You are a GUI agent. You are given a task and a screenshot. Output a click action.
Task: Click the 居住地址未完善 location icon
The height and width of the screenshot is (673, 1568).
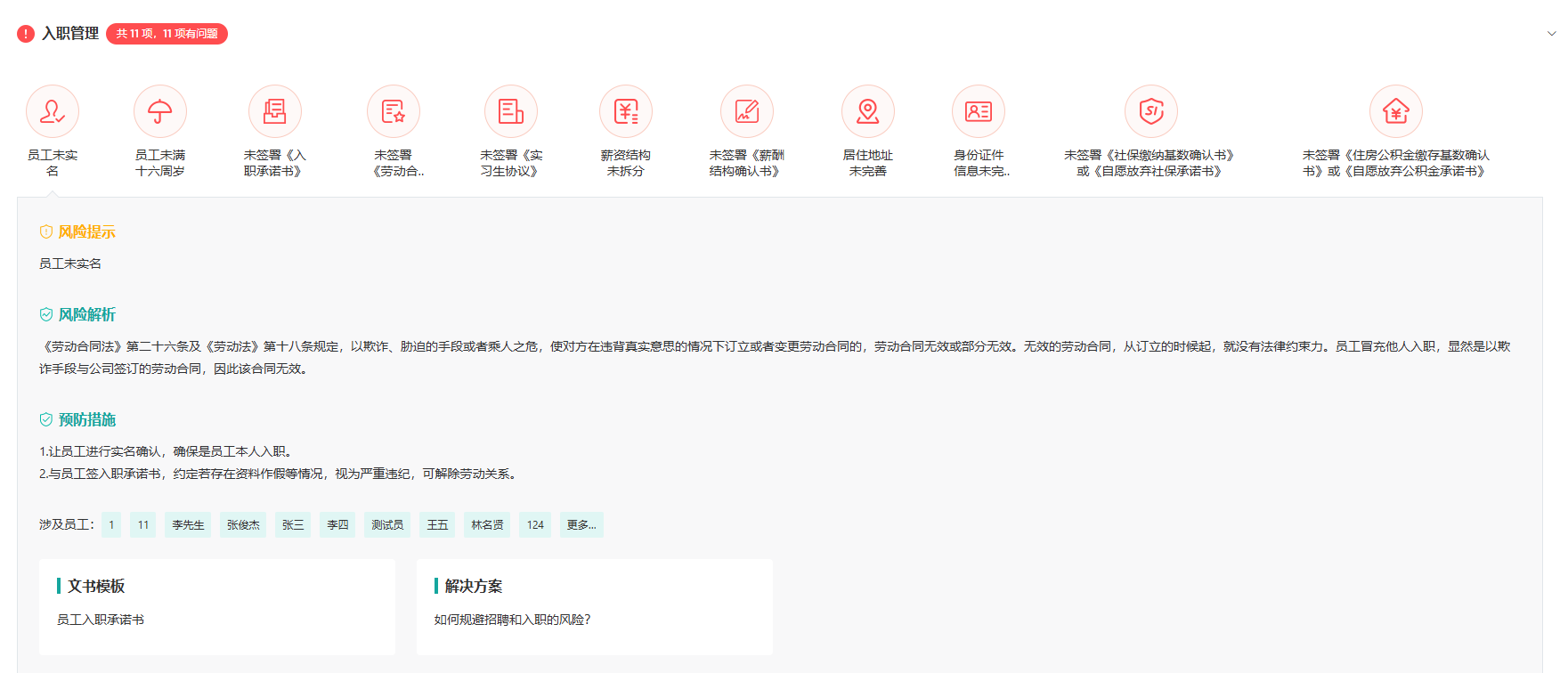coord(868,111)
